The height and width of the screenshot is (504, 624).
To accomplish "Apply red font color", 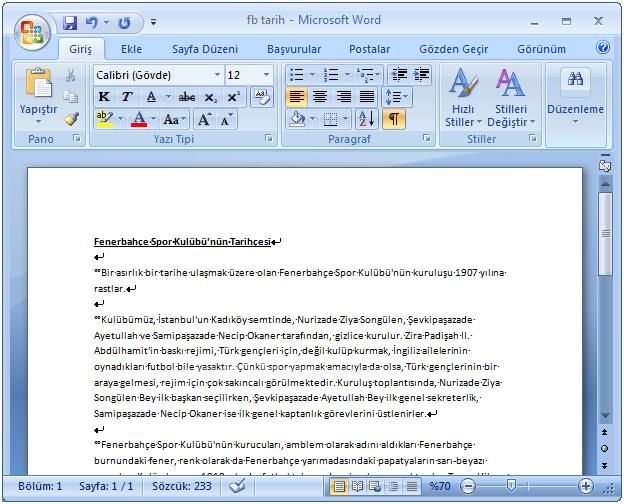I will (139, 119).
